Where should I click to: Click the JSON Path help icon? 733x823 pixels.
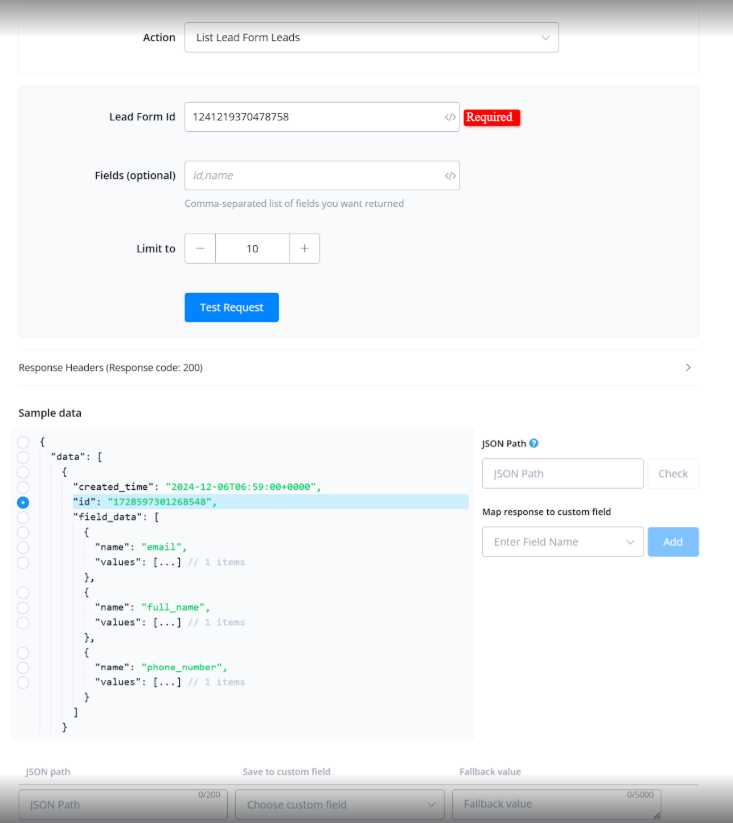pos(534,444)
